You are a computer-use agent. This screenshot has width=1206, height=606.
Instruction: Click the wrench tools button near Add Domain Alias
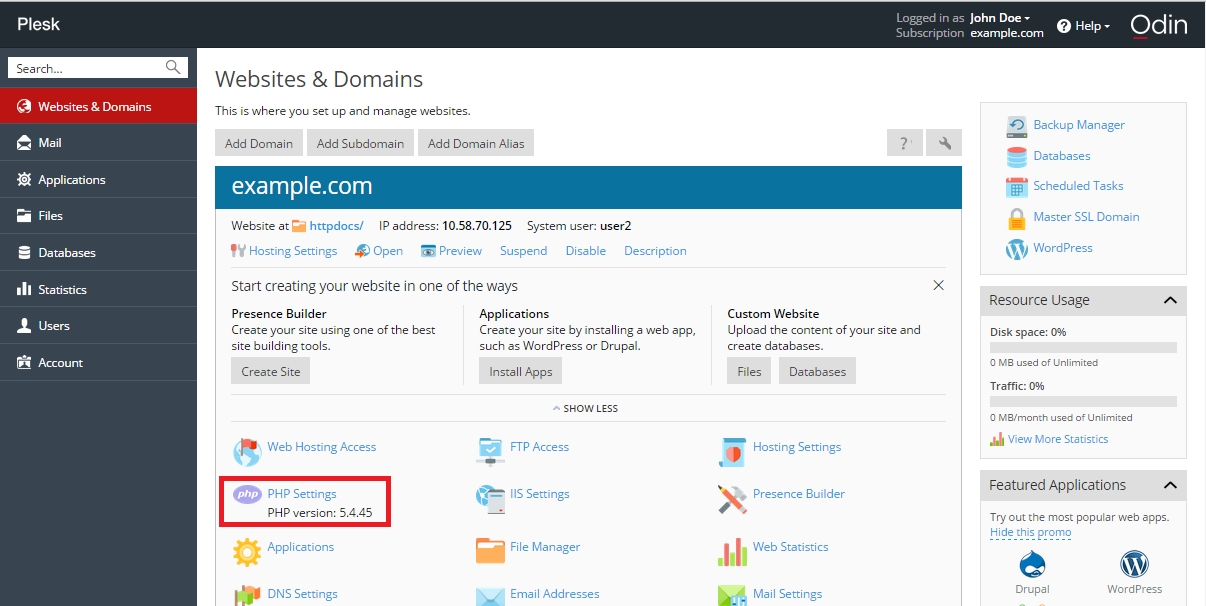point(944,143)
